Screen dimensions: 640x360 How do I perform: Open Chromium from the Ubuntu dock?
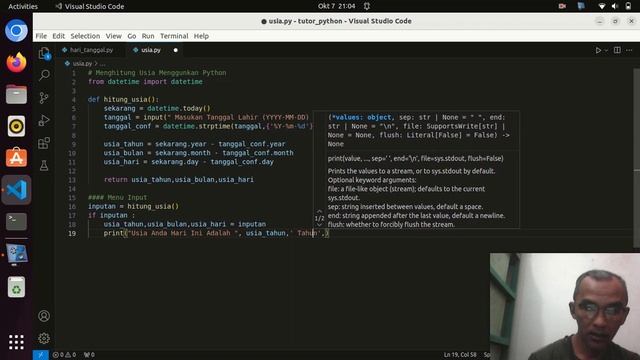[16, 31]
